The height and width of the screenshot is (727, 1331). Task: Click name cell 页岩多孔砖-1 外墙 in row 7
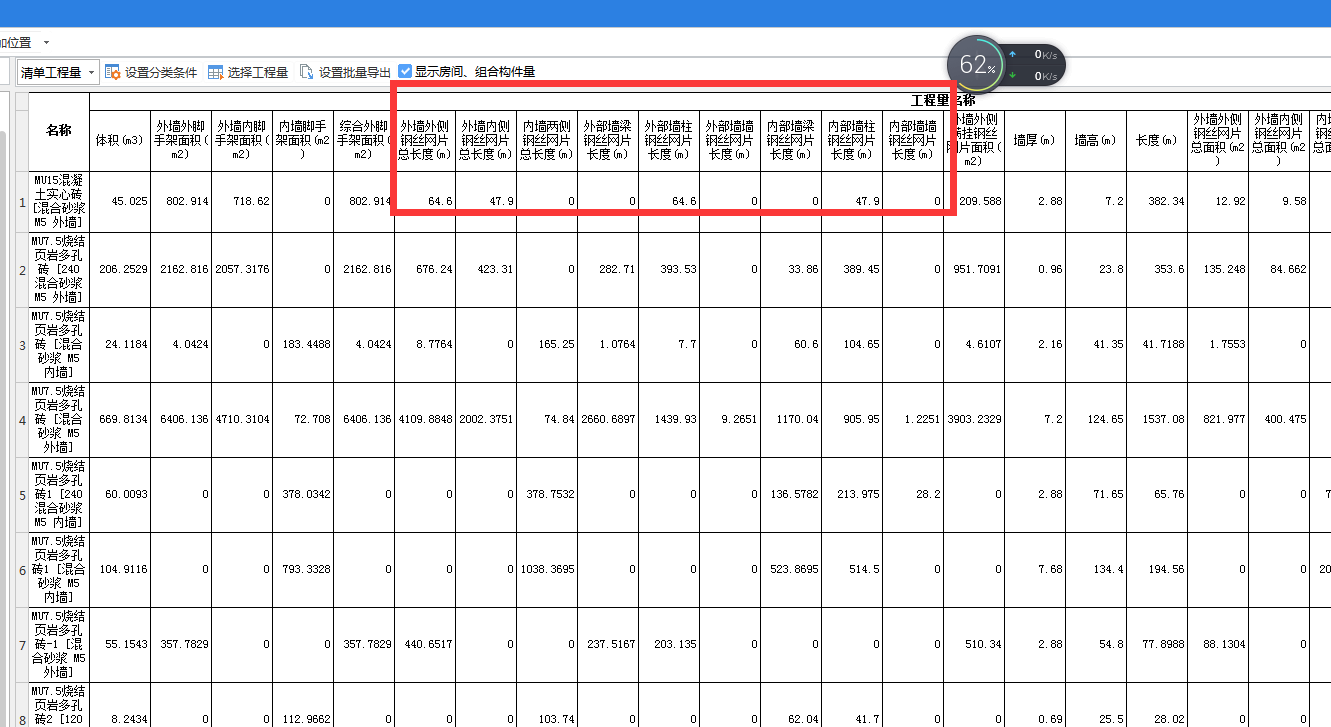coord(59,645)
